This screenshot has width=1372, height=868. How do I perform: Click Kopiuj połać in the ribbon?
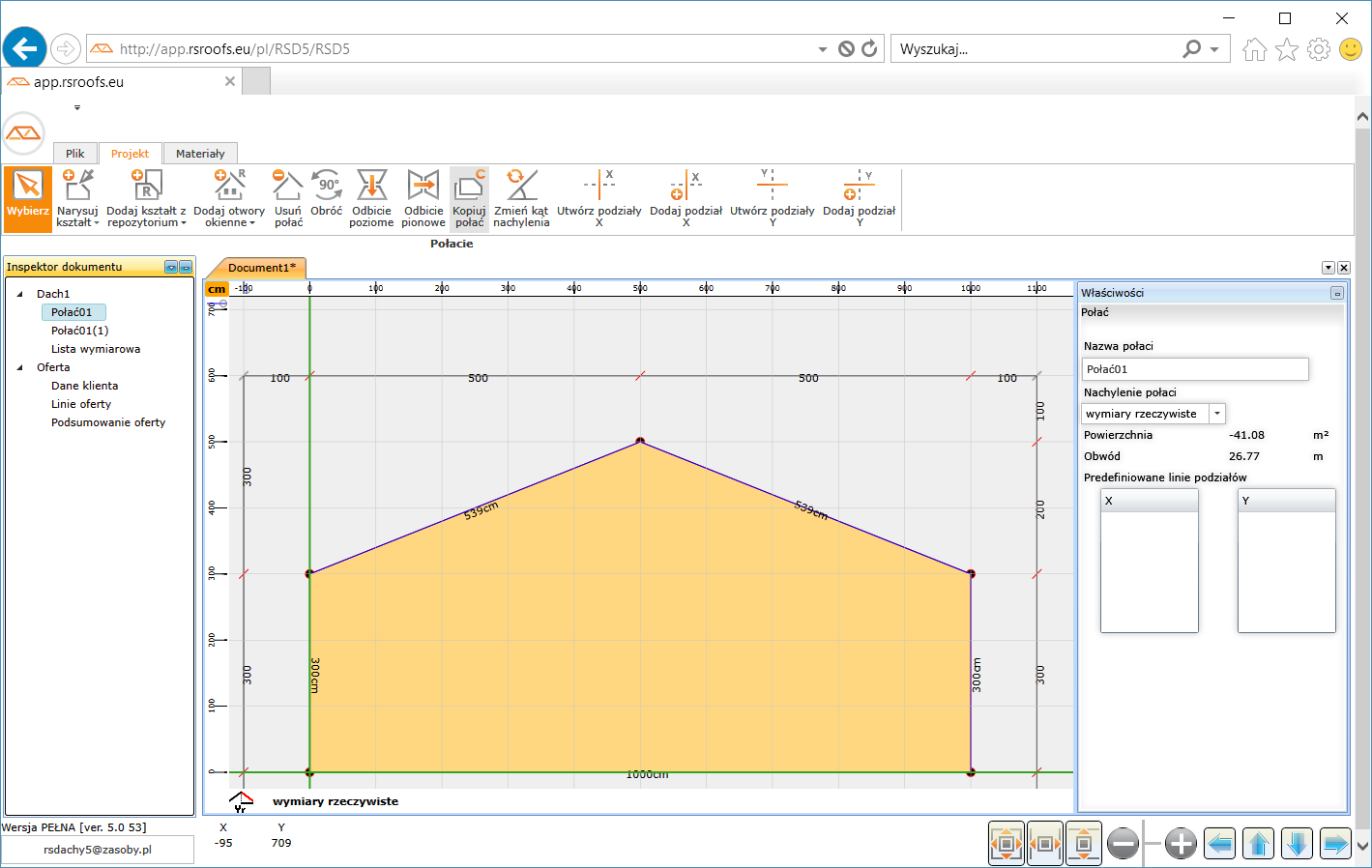point(470,197)
